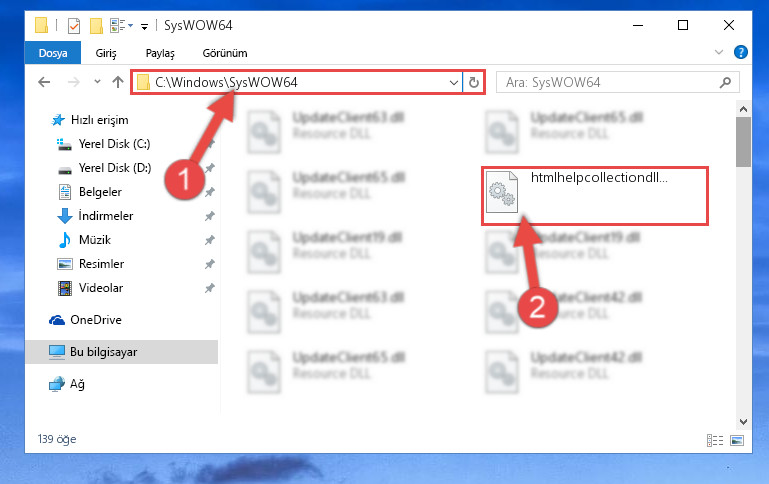Open the Paylaş ribbon tab
This screenshot has height=484, width=769.
160,53
